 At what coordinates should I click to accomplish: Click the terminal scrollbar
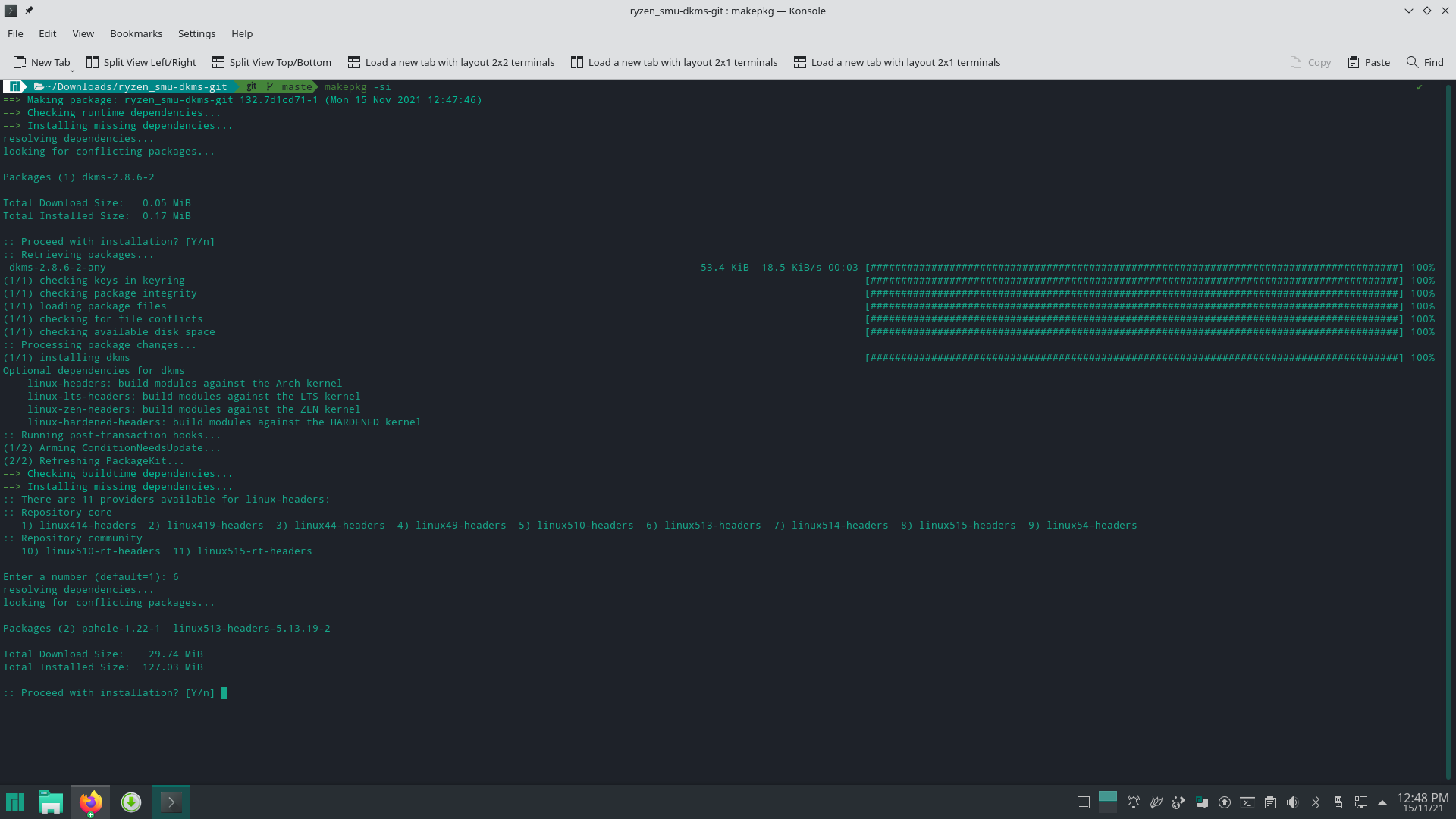point(1448,432)
